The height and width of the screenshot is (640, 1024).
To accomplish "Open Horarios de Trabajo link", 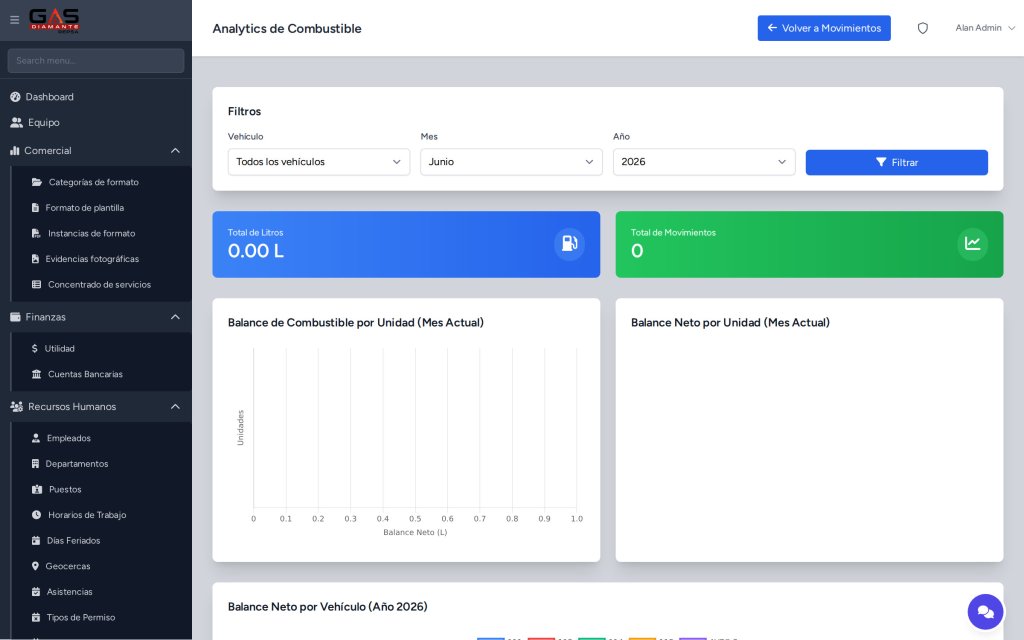I will (87, 515).
